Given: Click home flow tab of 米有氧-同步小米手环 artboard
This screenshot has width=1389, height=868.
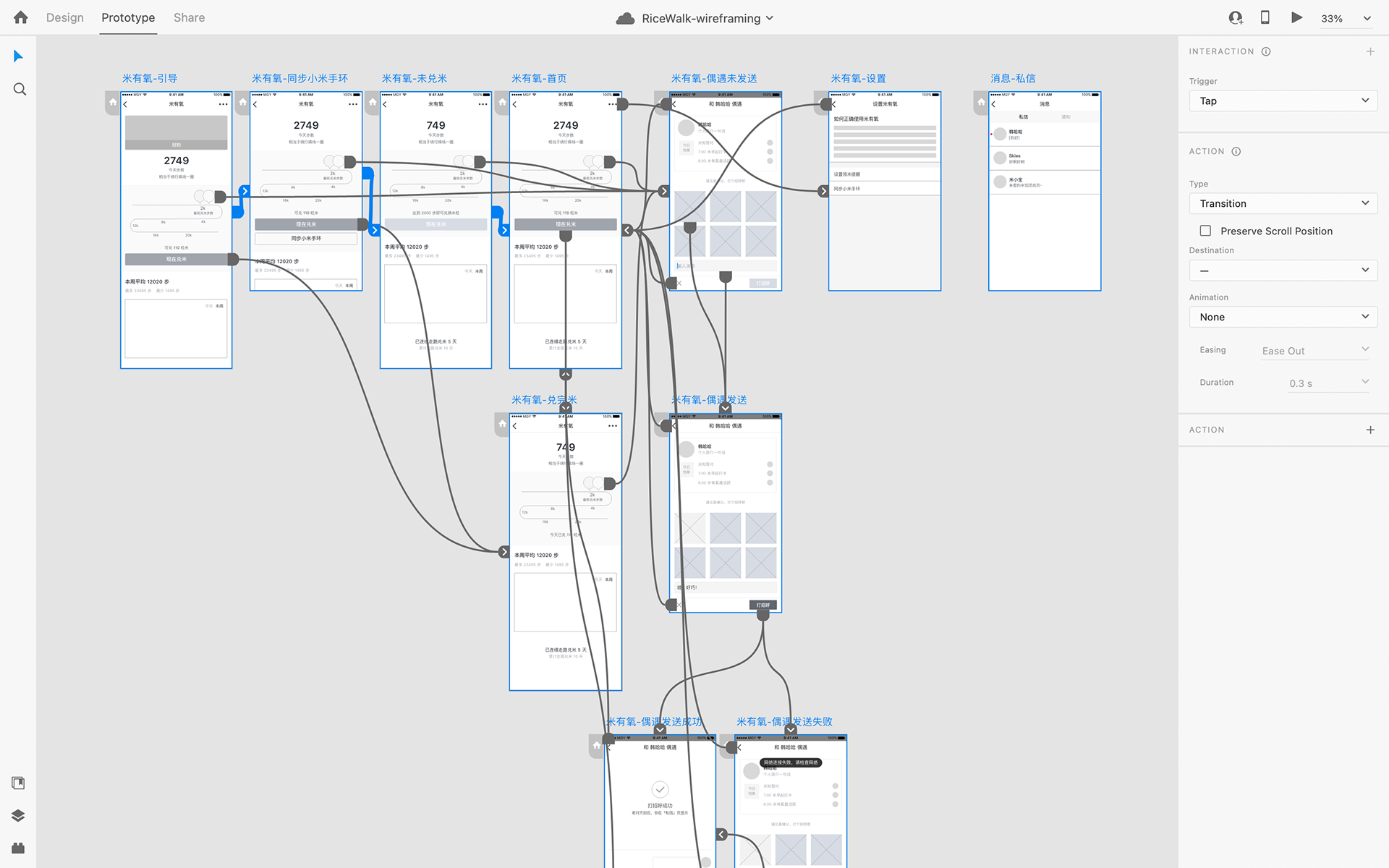Looking at the screenshot, I should (242, 103).
